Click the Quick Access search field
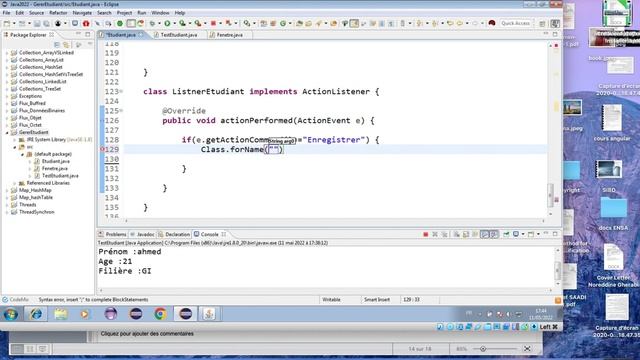This screenshot has height=360, width=640. point(515,23)
